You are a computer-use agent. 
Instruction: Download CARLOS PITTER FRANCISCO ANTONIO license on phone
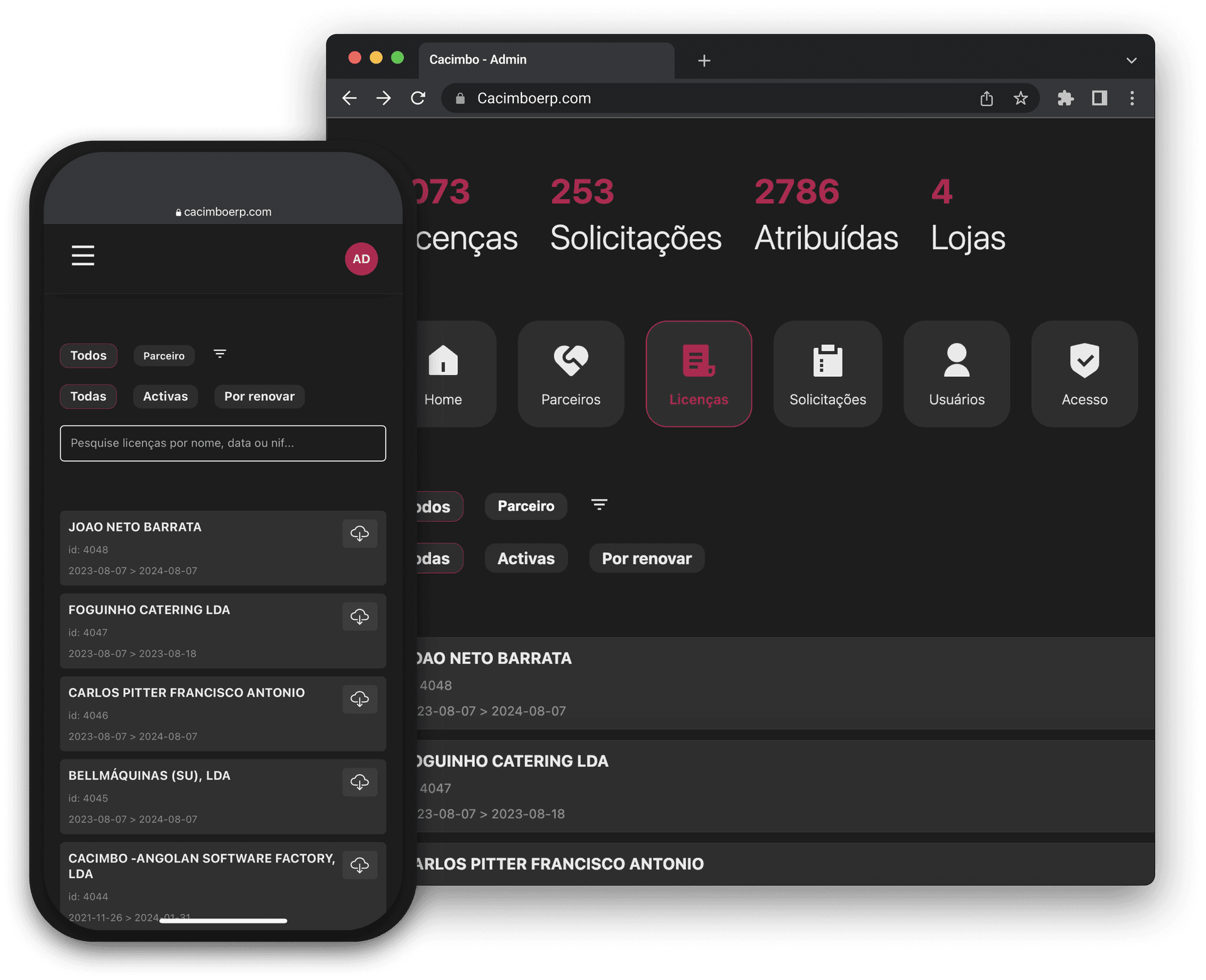click(x=360, y=699)
